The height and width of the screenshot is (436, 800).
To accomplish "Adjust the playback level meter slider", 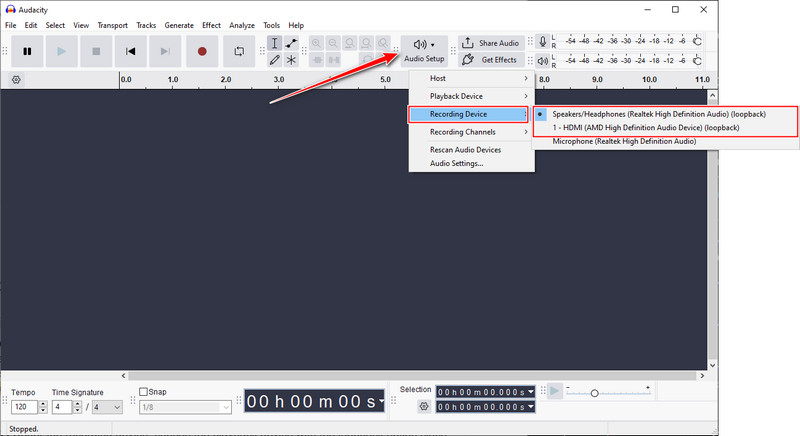I will (697, 61).
